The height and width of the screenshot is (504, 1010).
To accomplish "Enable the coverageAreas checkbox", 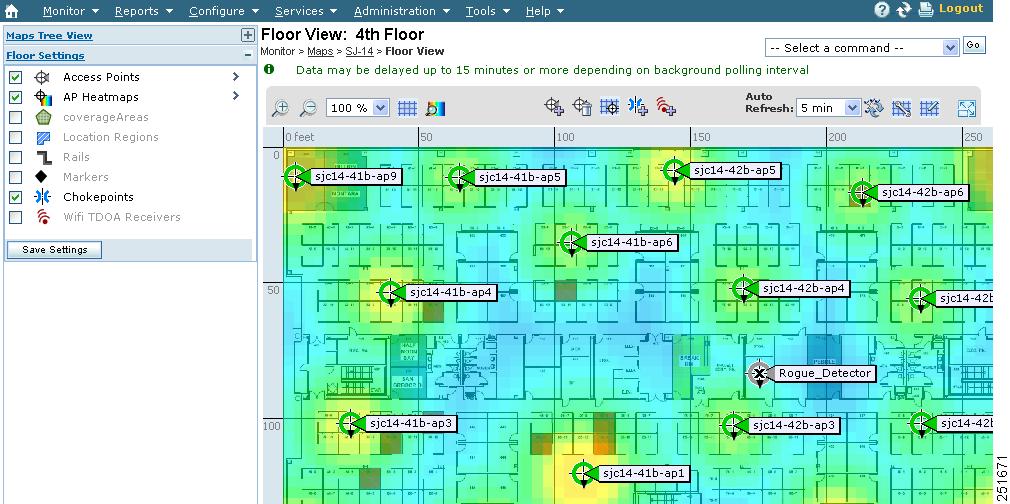I will pos(16,117).
